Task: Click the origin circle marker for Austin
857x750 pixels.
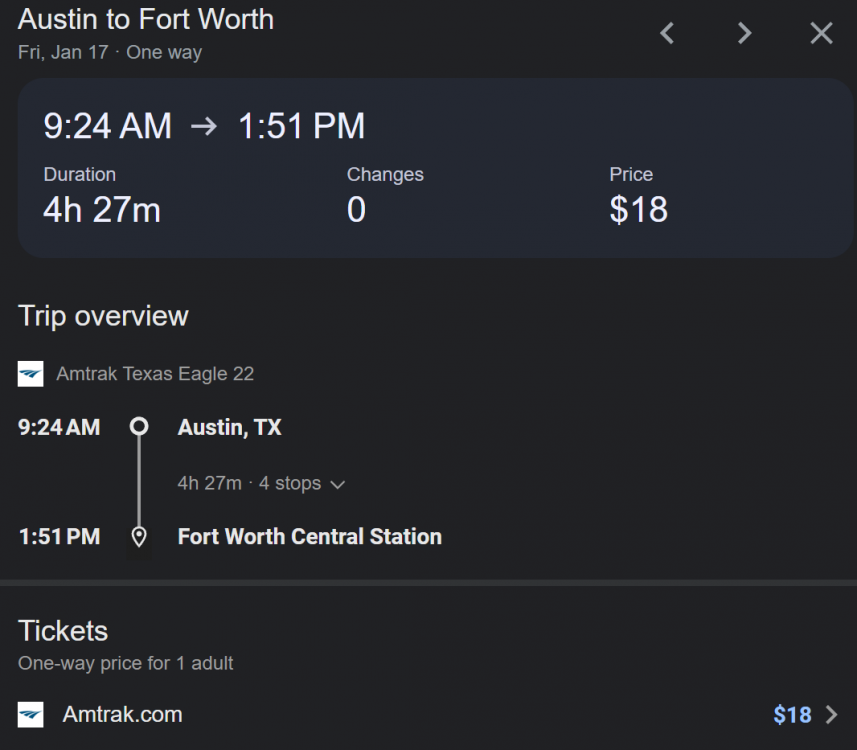Action: coord(139,427)
